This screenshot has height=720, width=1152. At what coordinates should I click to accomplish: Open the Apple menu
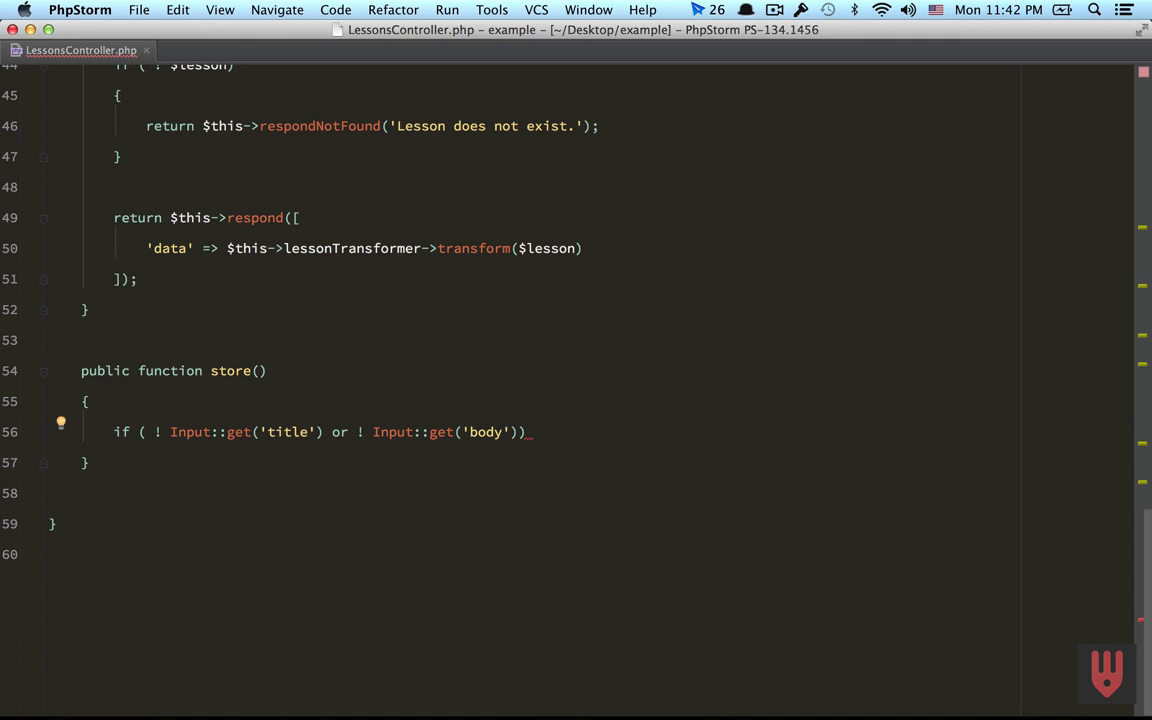(24, 10)
